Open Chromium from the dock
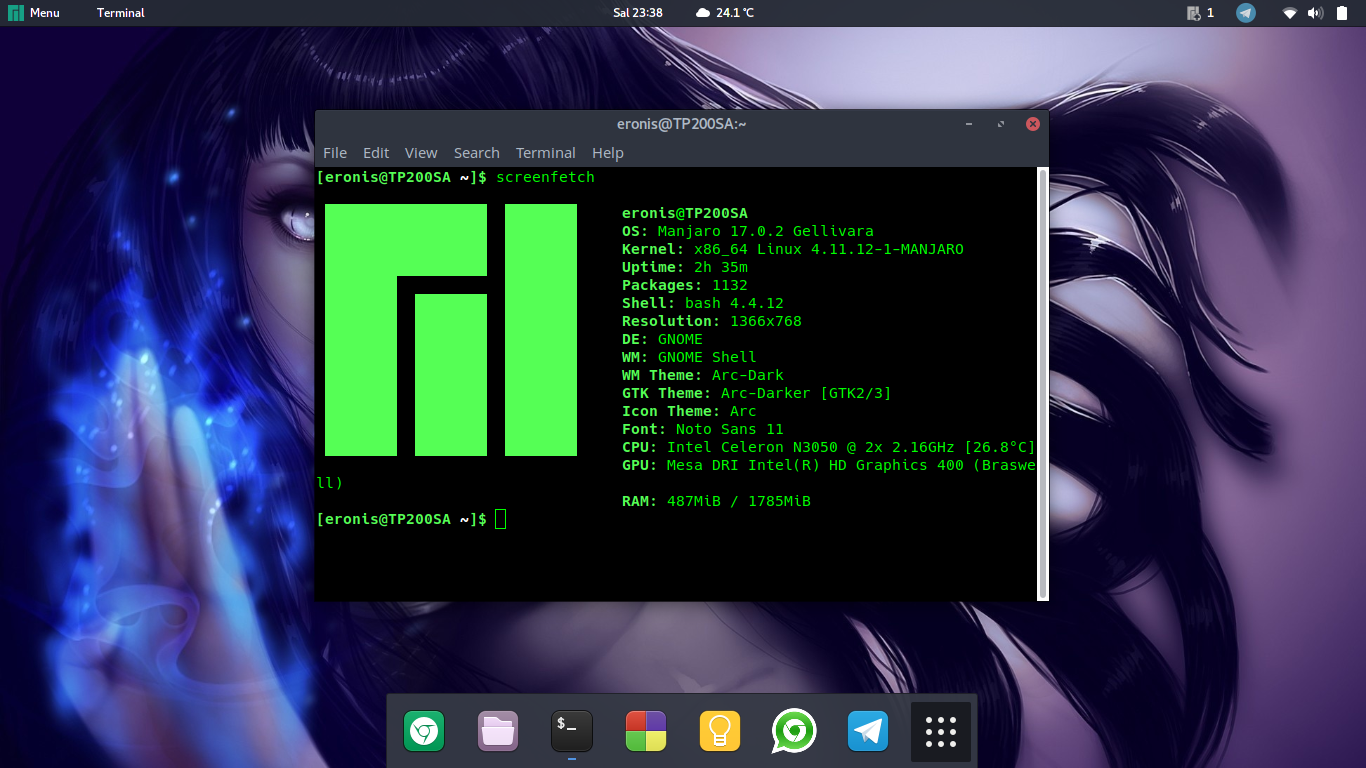 point(424,732)
